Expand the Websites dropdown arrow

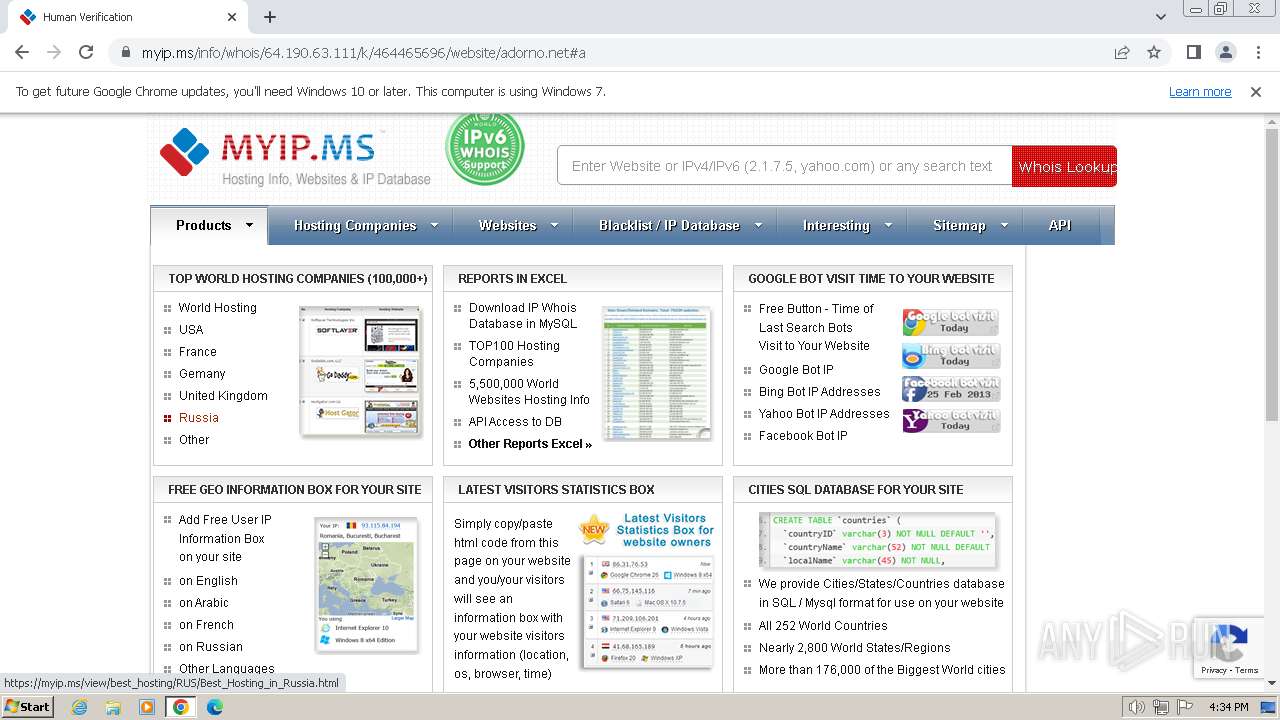coord(554,225)
